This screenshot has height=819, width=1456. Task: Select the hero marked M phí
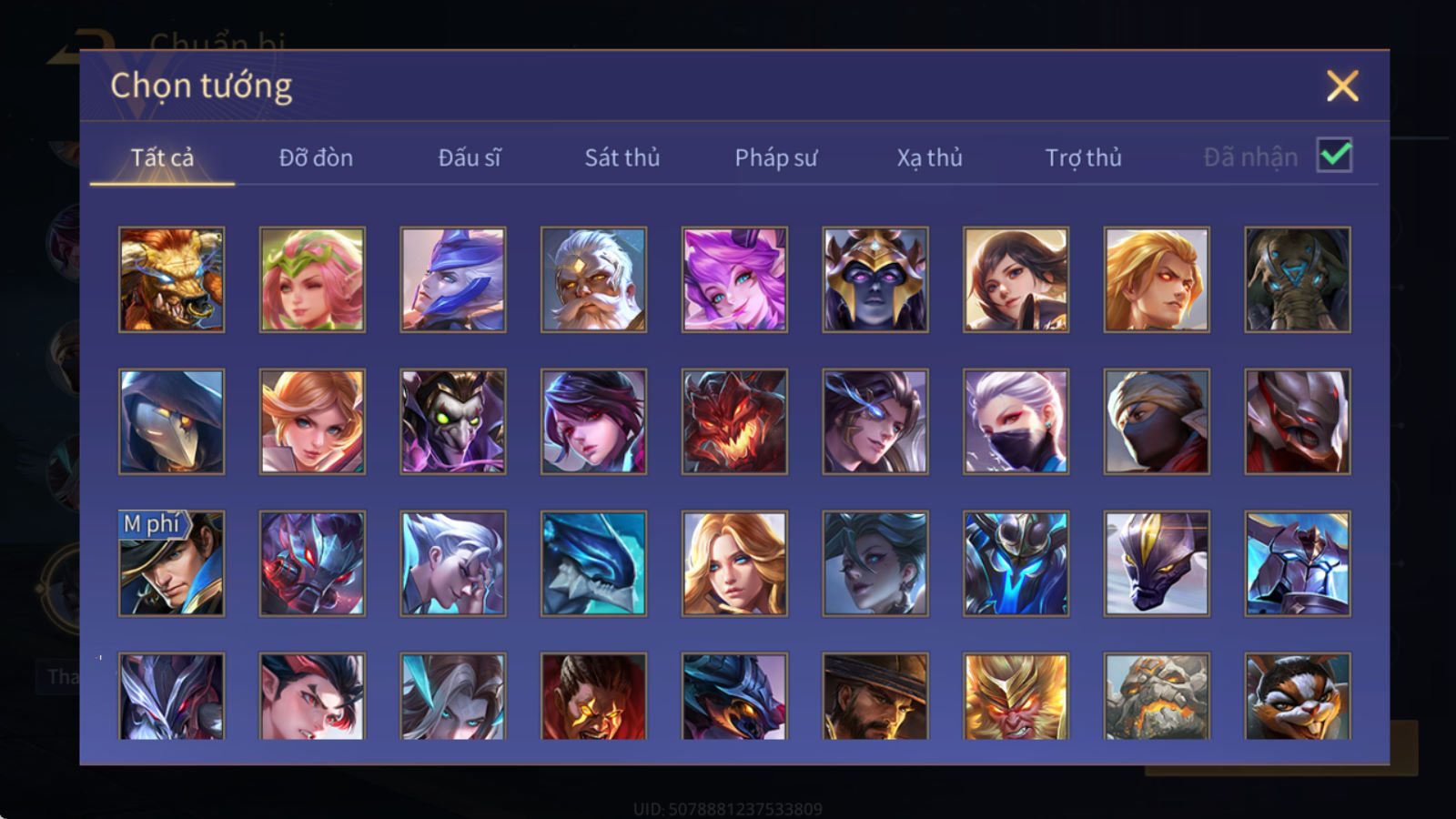click(x=171, y=563)
